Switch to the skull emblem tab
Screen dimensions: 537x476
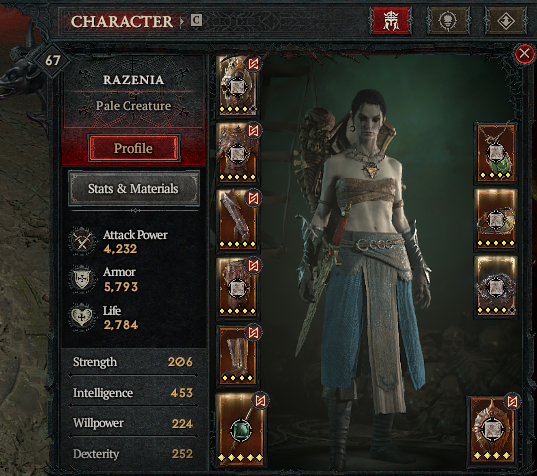pos(448,21)
